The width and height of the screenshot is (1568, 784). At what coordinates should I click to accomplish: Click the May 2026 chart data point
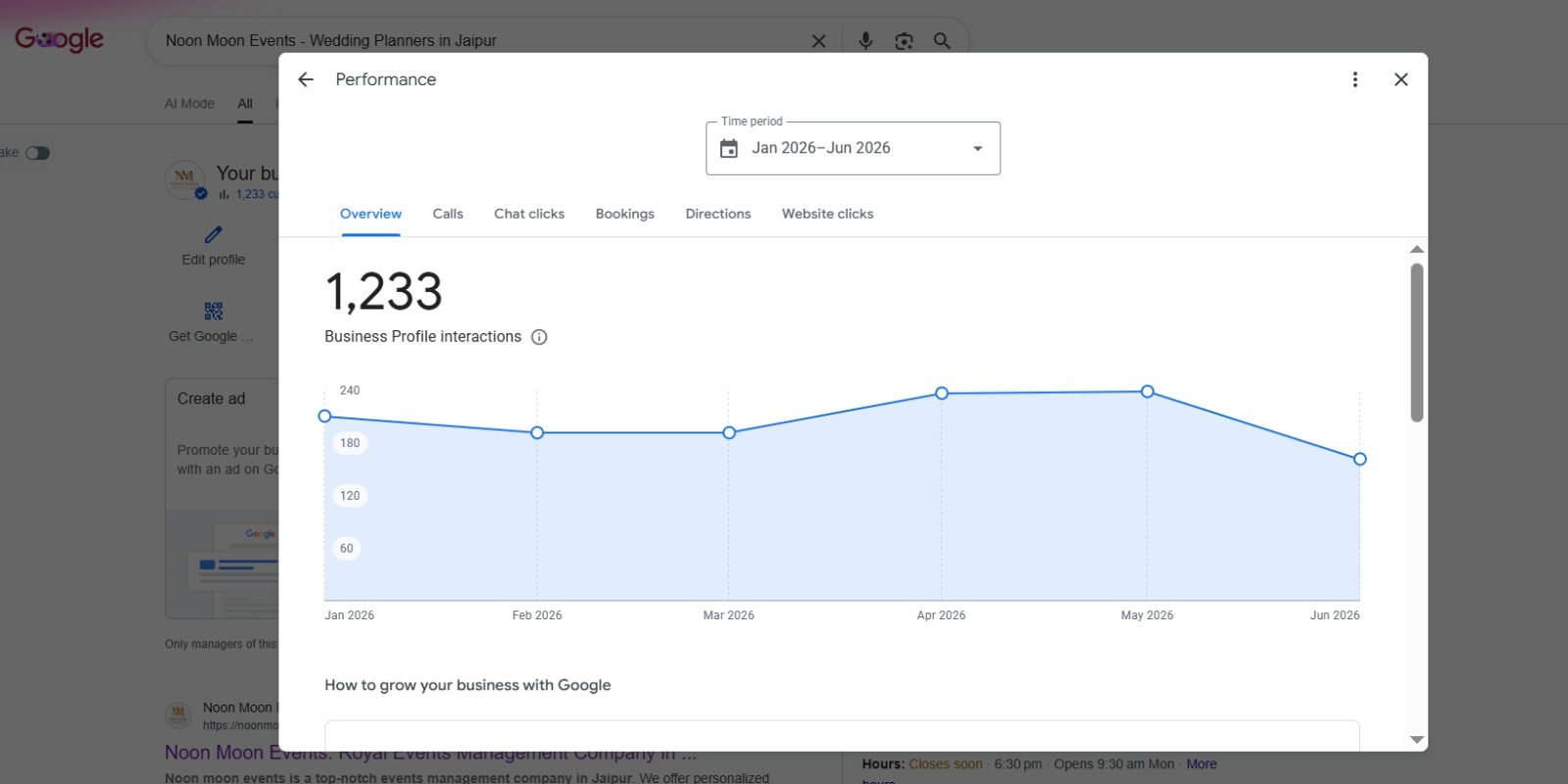[x=1148, y=392]
